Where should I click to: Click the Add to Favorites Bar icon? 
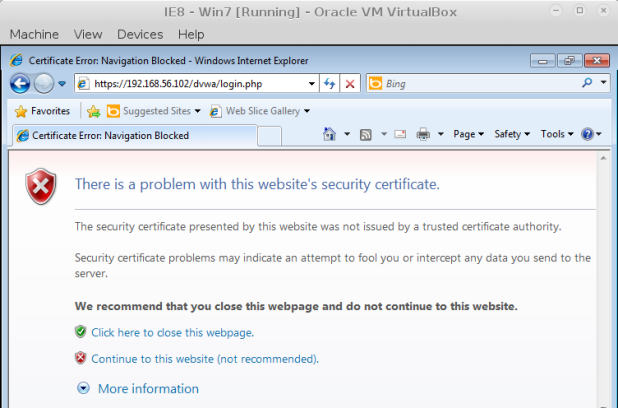coord(93,111)
